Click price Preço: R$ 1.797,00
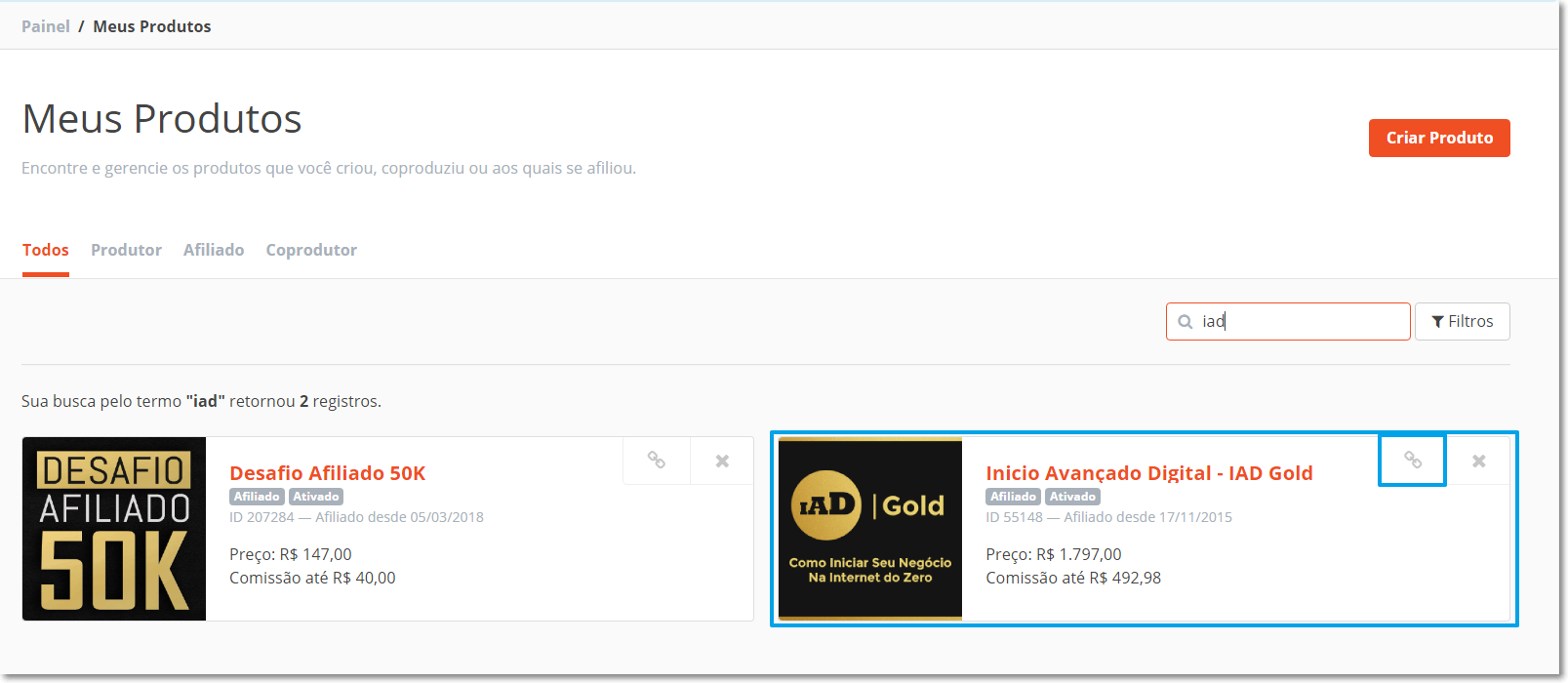The height and width of the screenshot is (683, 1568). (1054, 554)
